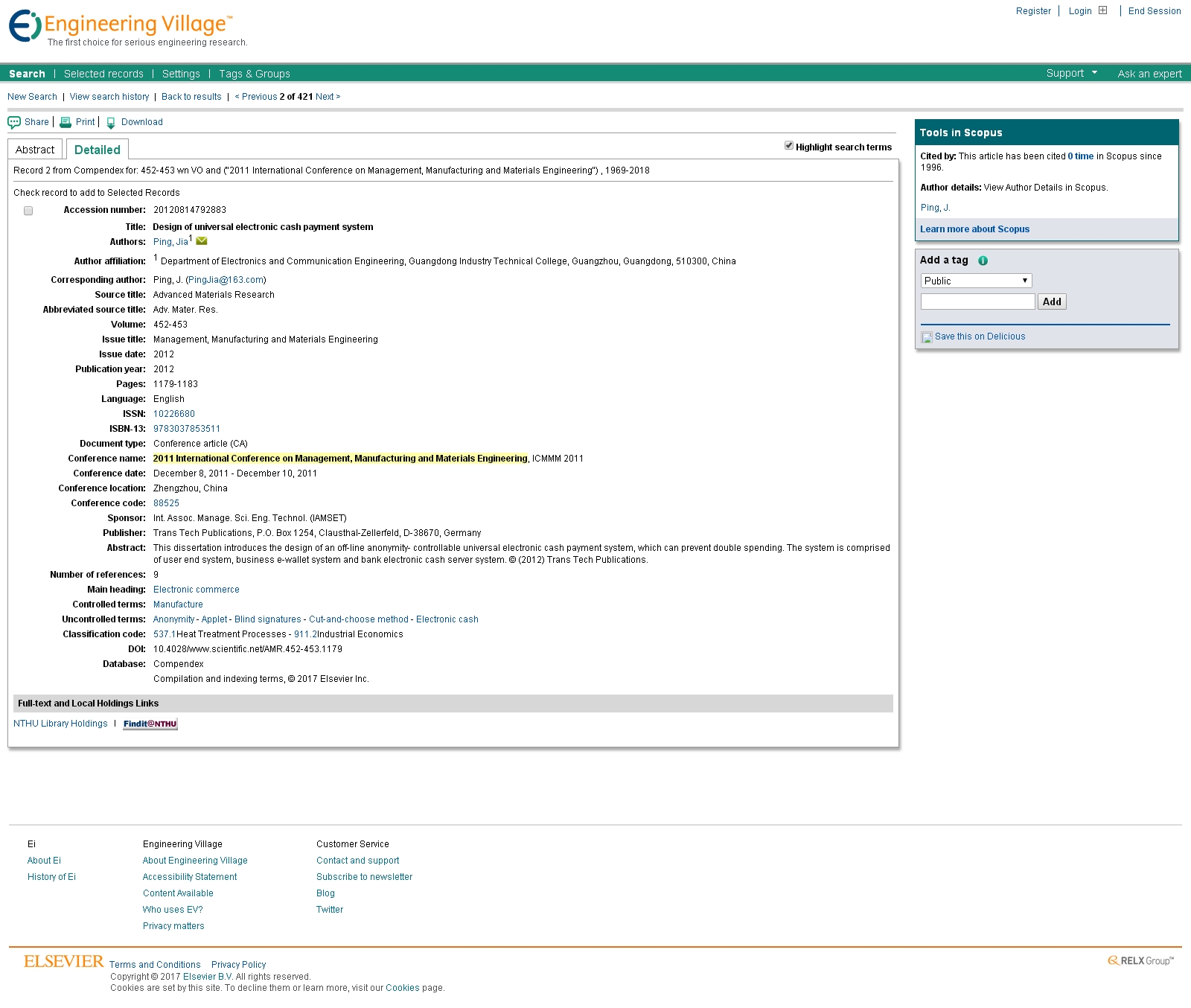Click the Delicious bookmark icon
1191x1008 pixels.
(x=927, y=337)
